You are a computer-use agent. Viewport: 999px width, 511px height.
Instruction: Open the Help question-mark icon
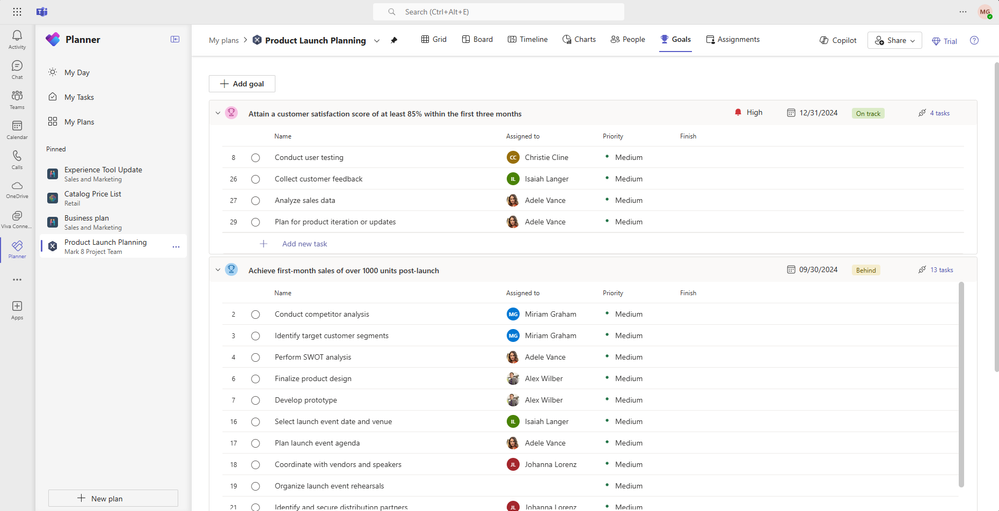974,40
